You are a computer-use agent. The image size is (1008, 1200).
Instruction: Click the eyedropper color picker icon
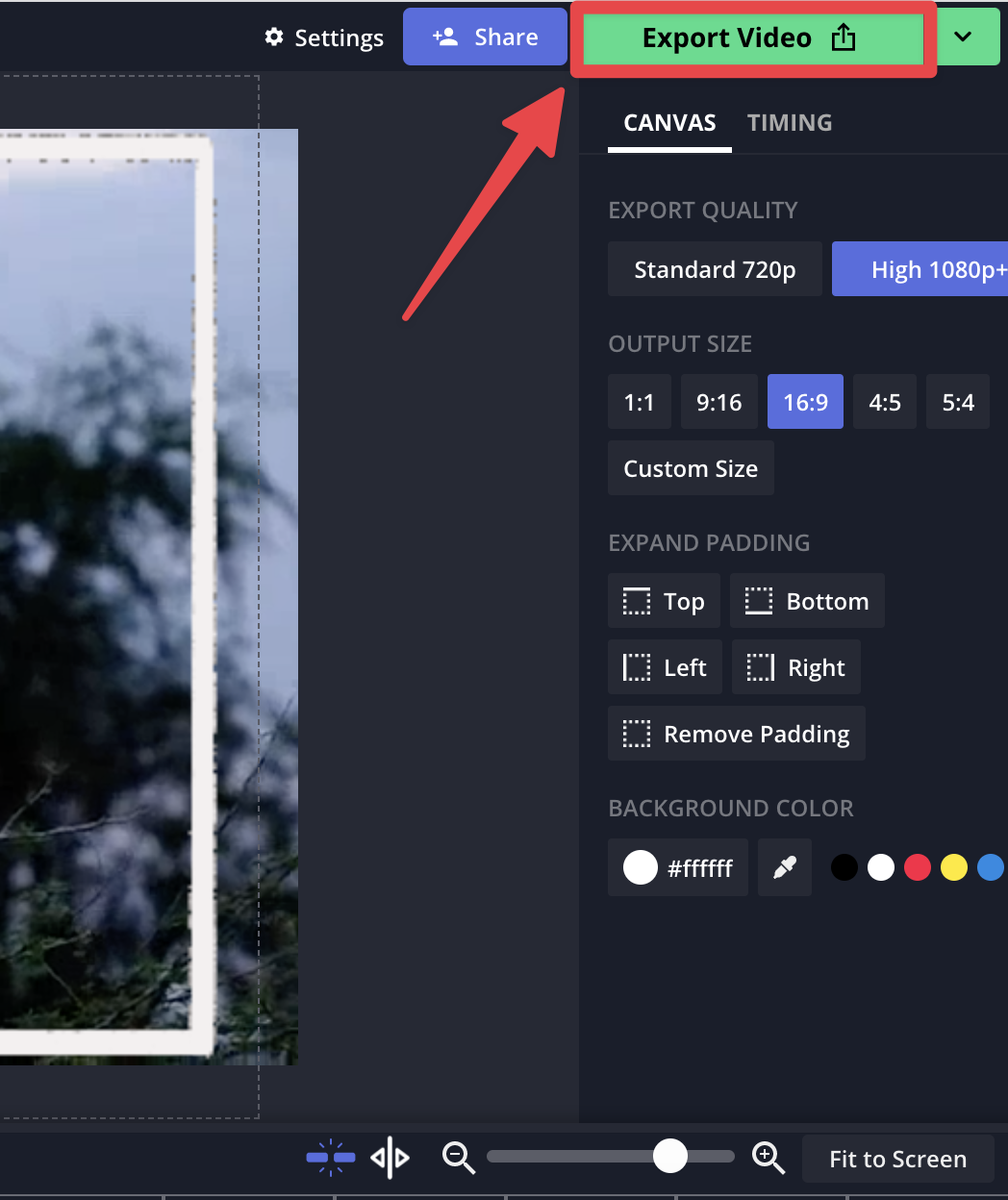pyautogui.click(x=785, y=867)
